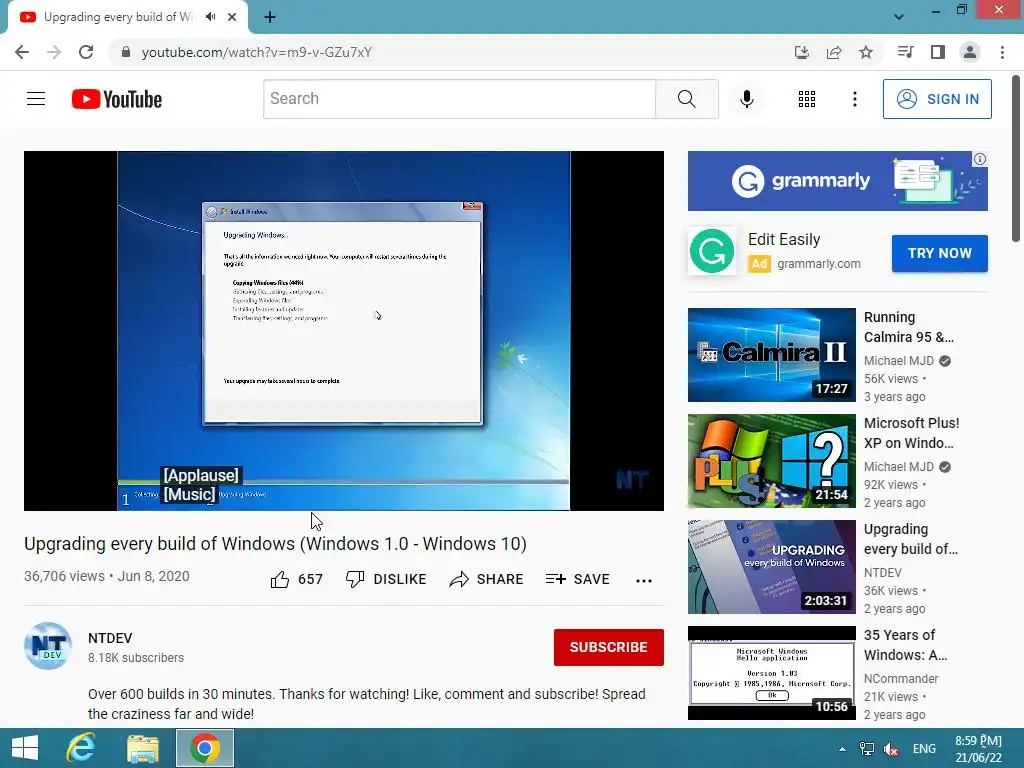1024x768 pixels.
Task: Go back to previous page
Action: coord(22,52)
